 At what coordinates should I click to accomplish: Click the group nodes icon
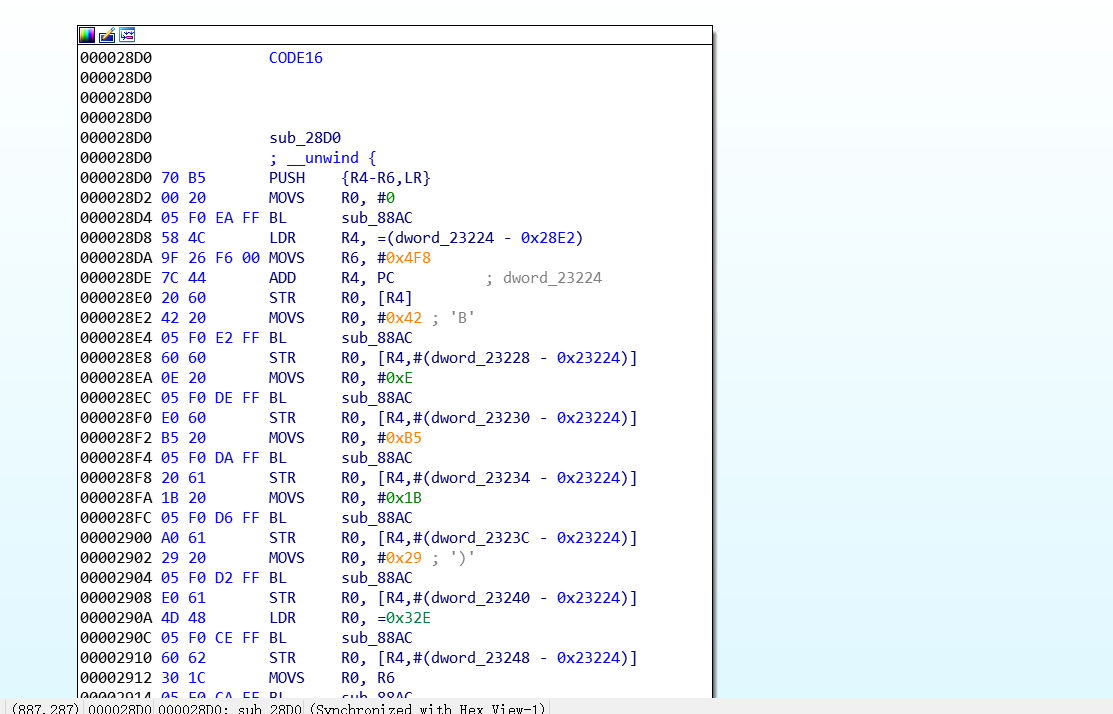[x=127, y=35]
